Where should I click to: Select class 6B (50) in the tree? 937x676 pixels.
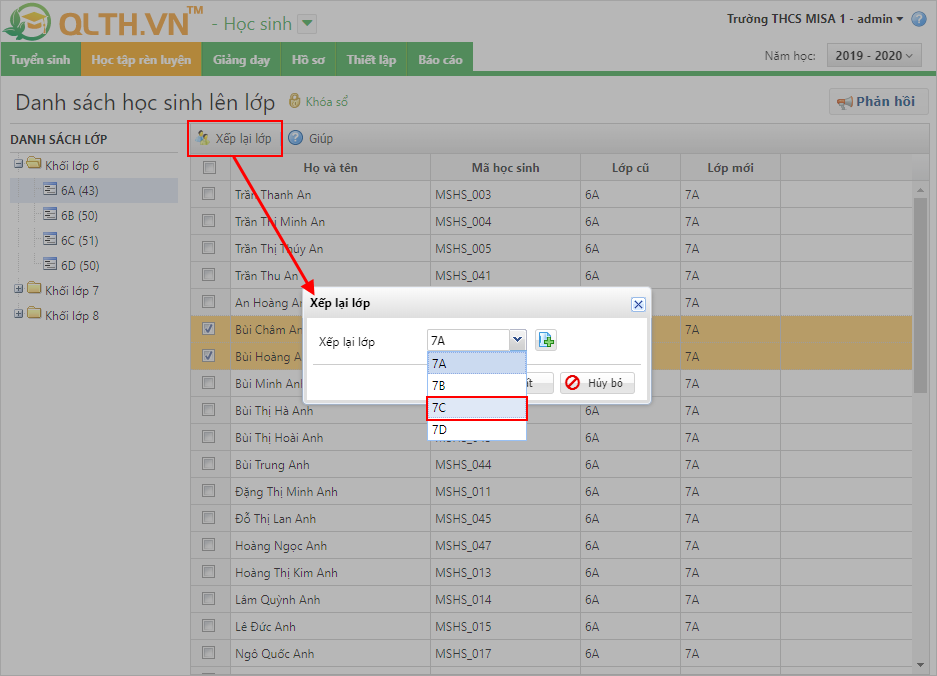79,215
